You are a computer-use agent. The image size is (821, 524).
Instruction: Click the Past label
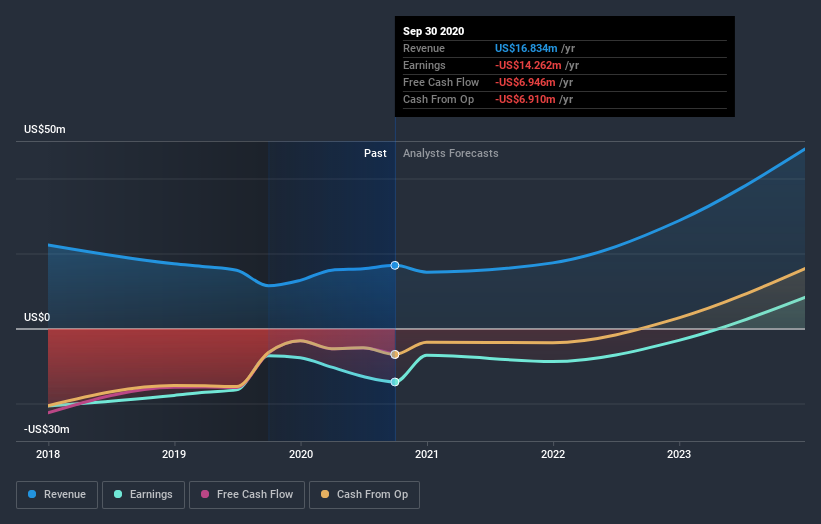point(375,153)
